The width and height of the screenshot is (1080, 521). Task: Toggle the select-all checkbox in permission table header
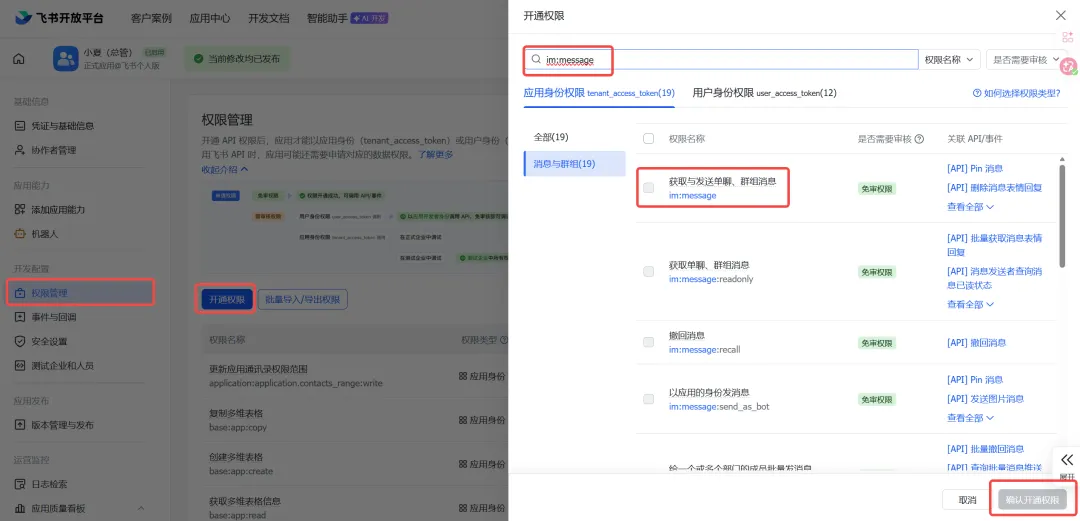click(x=648, y=139)
